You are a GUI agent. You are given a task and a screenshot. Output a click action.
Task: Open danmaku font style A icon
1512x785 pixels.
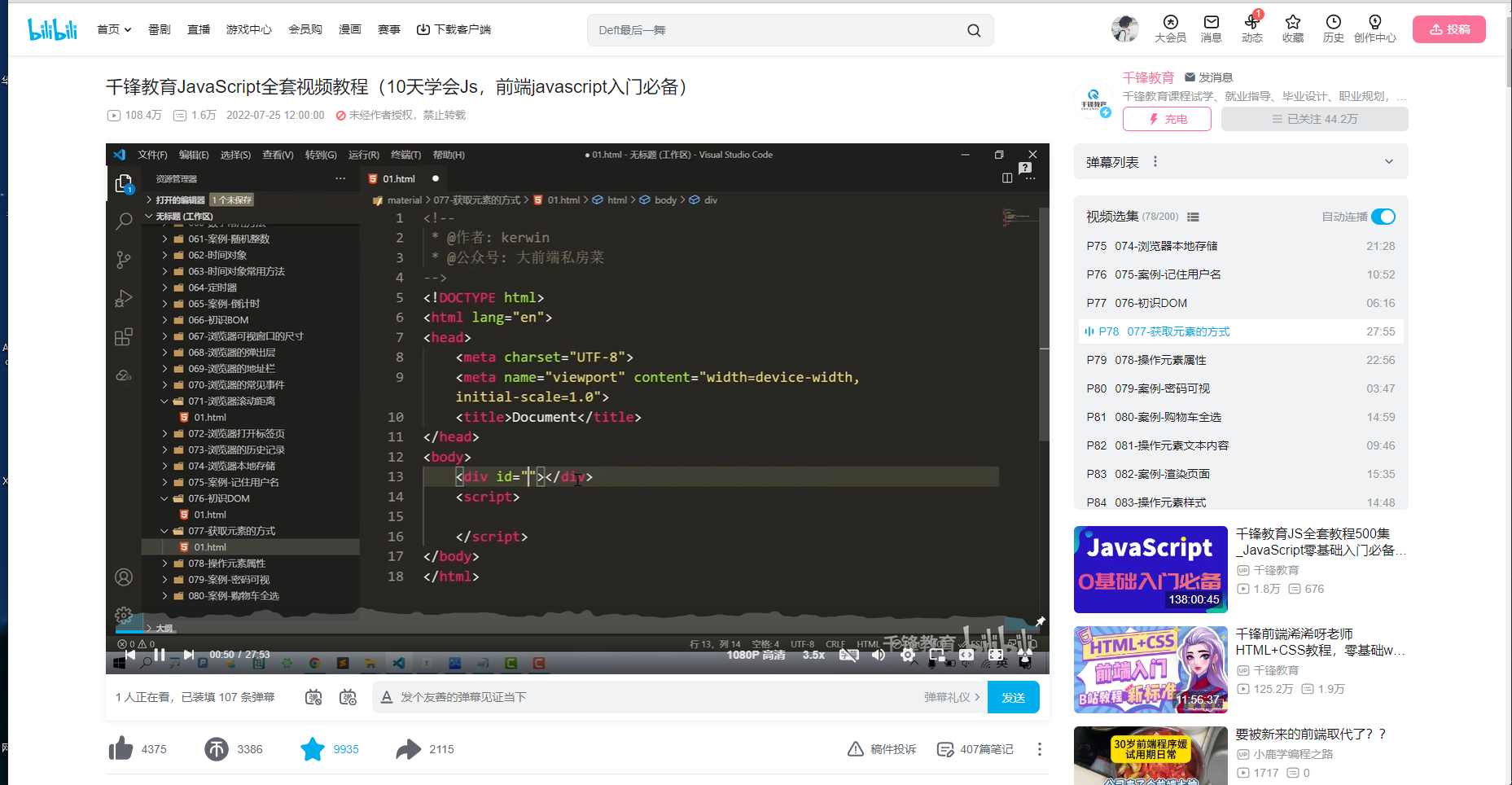(387, 697)
